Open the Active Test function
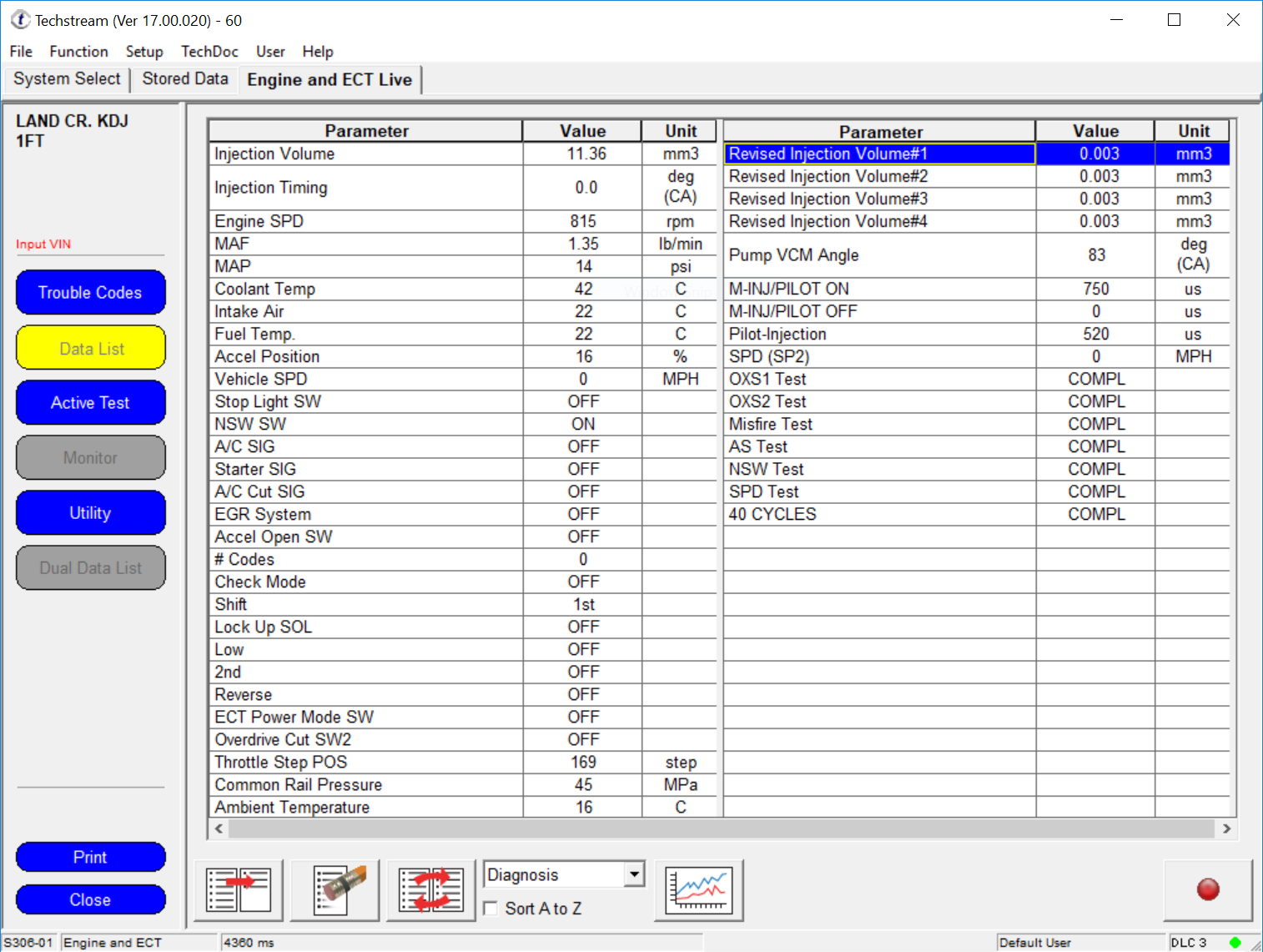1263x952 pixels. [90, 403]
